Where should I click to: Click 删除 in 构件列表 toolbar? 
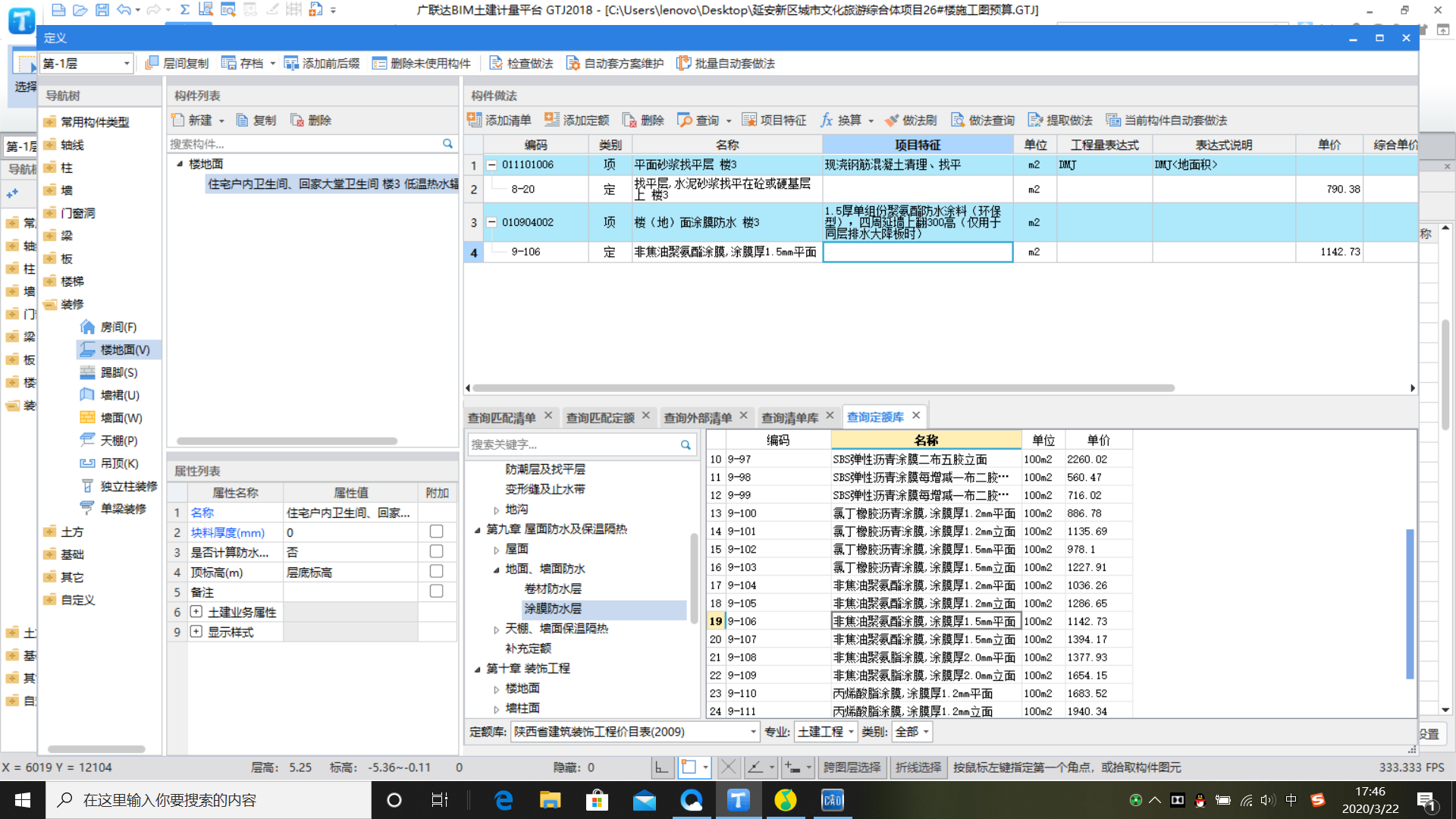(x=311, y=120)
